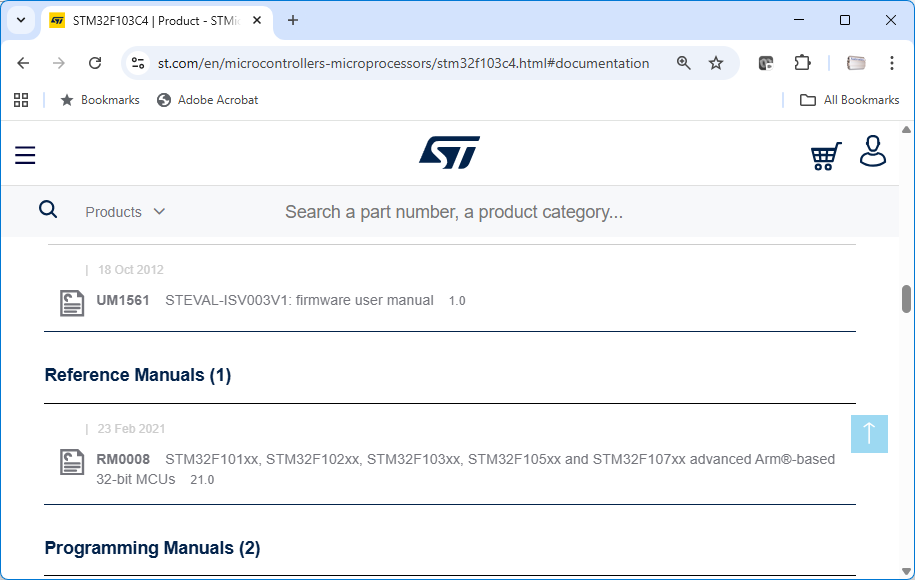Click the part number search field
This screenshot has width=915, height=580.
click(520, 212)
